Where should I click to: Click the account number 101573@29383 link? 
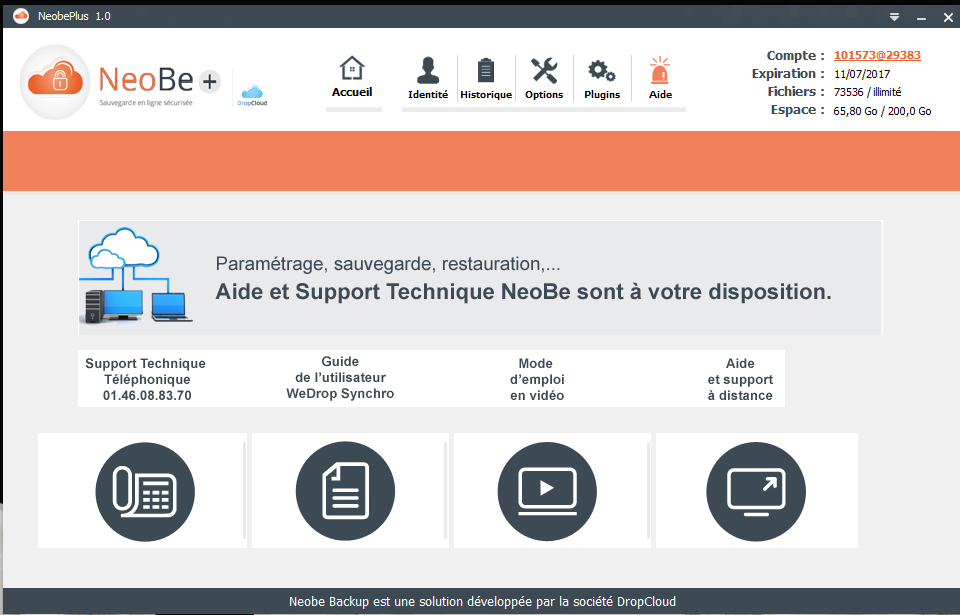point(877,56)
